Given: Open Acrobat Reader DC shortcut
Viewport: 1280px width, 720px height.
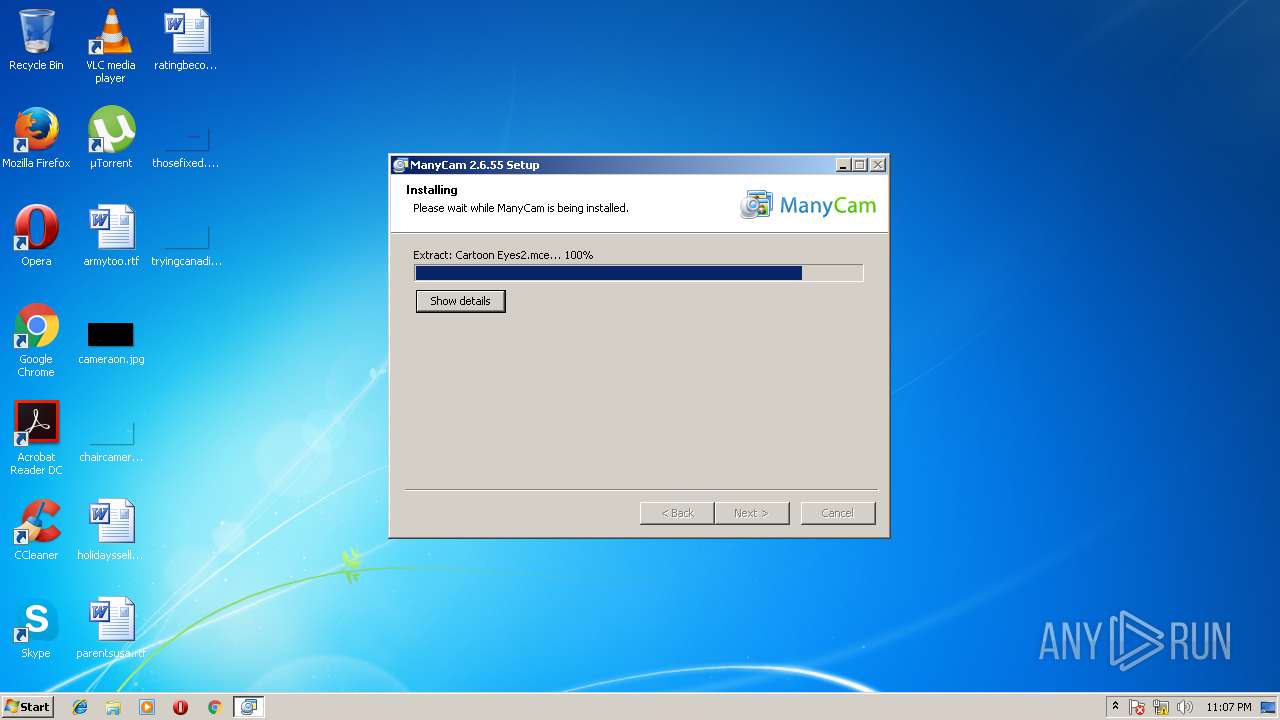Looking at the screenshot, I should pyautogui.click(x=36, y=438).
